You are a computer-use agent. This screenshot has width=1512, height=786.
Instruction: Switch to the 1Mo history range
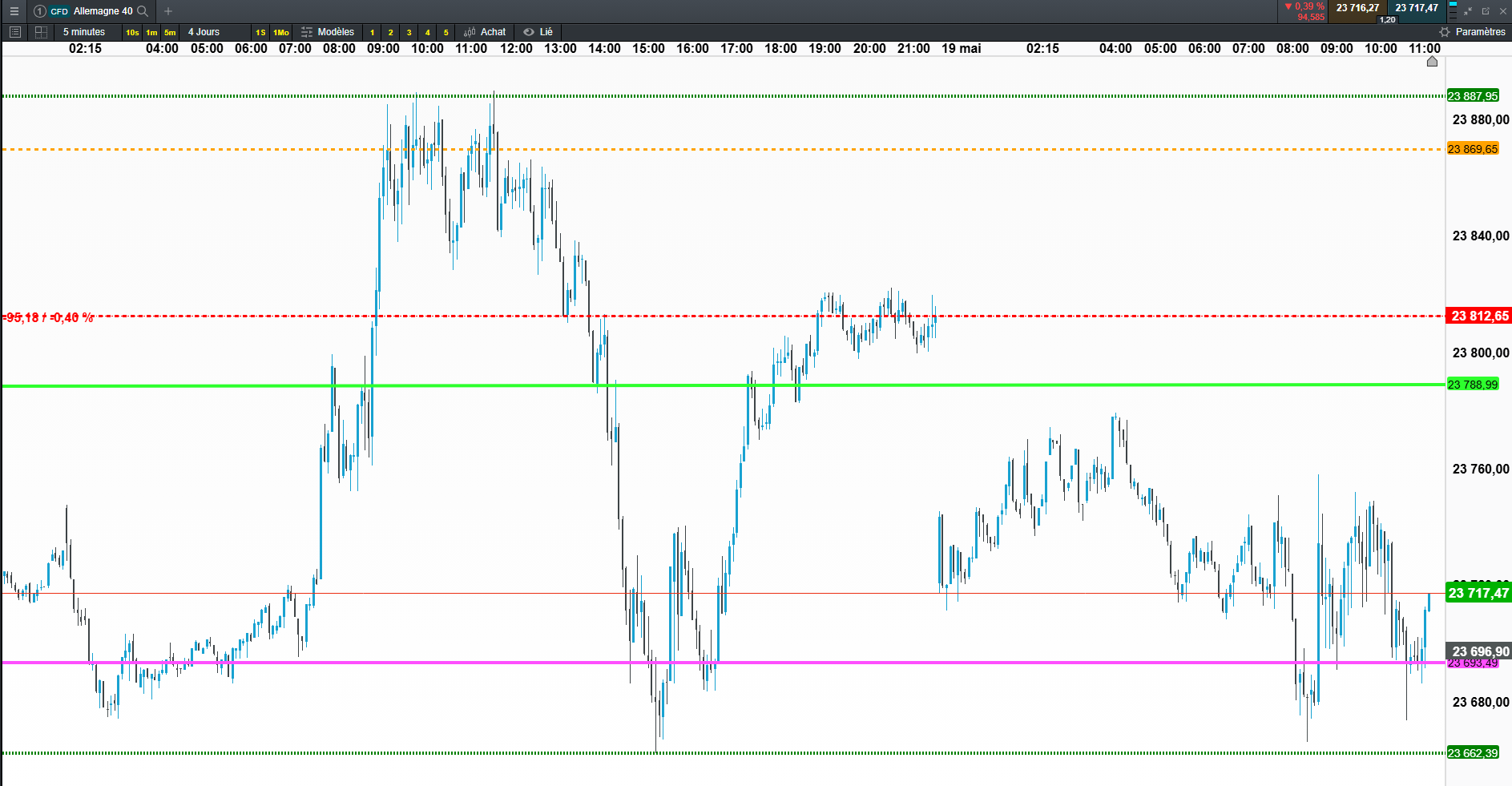281,32
